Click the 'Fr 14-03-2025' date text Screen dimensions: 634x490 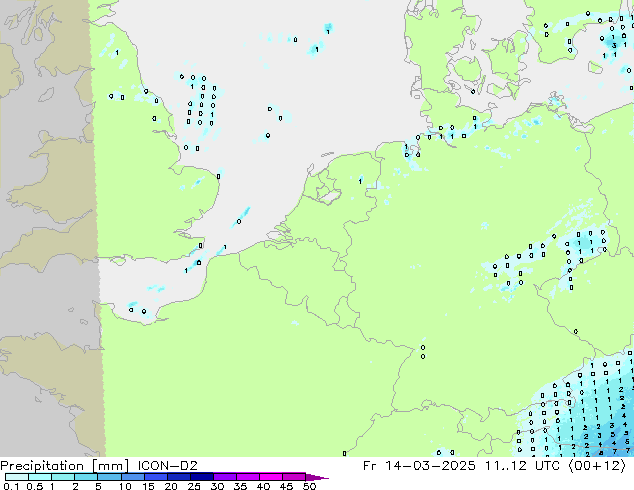(419, 465)
